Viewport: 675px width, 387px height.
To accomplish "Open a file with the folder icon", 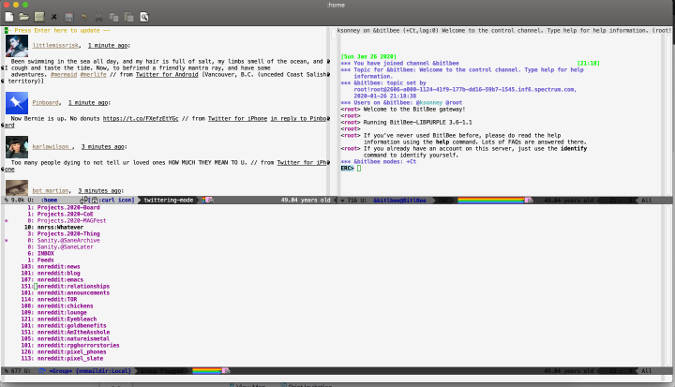I will tap(24, 17).
